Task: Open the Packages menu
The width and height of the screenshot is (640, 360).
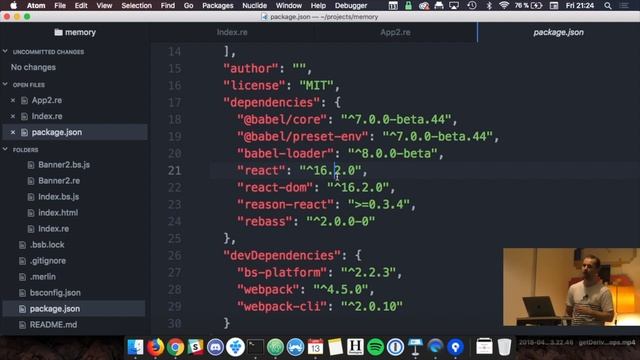Action: coord(218,5)
